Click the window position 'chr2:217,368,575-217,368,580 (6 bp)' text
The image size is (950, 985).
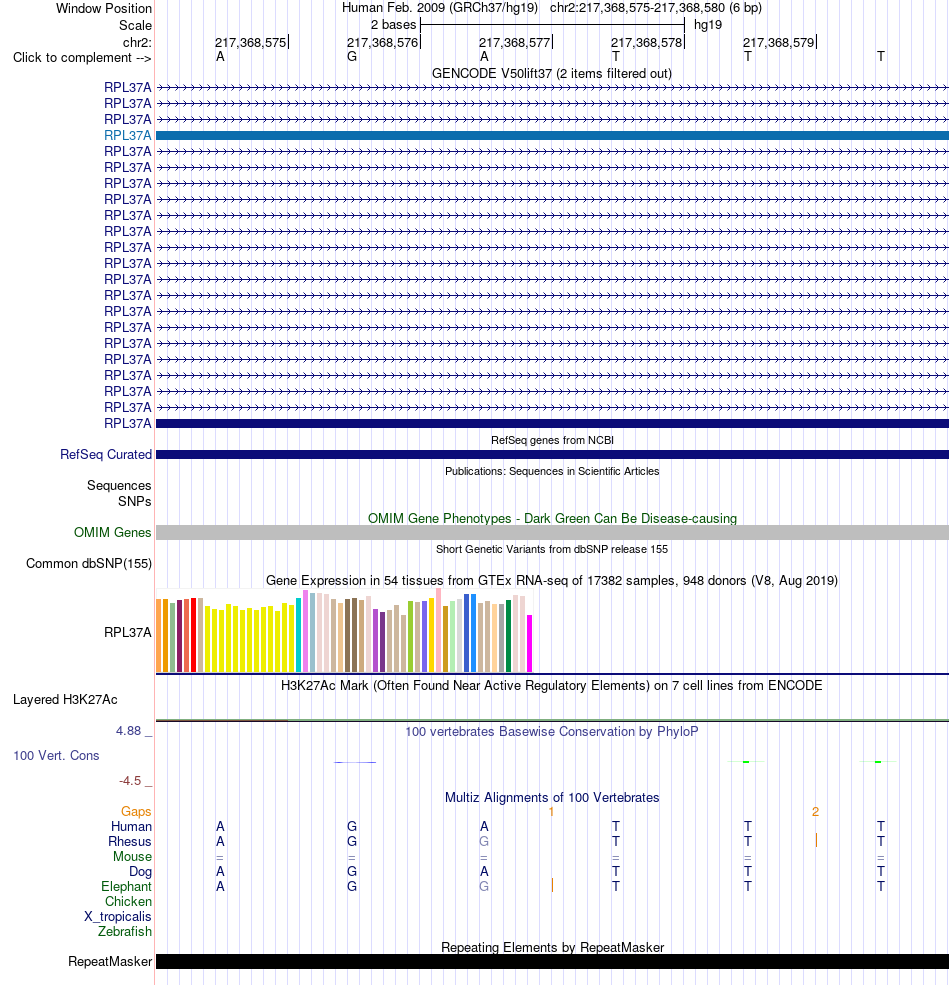[656, 8]
